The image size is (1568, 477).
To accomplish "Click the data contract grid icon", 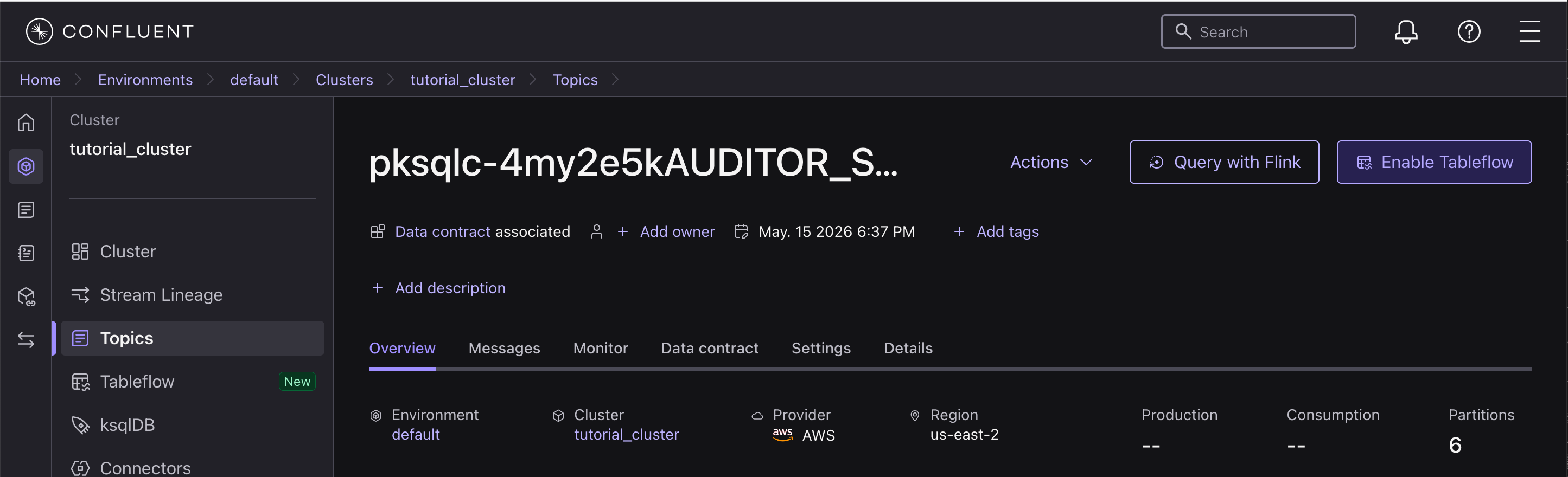I will (378, 232).
